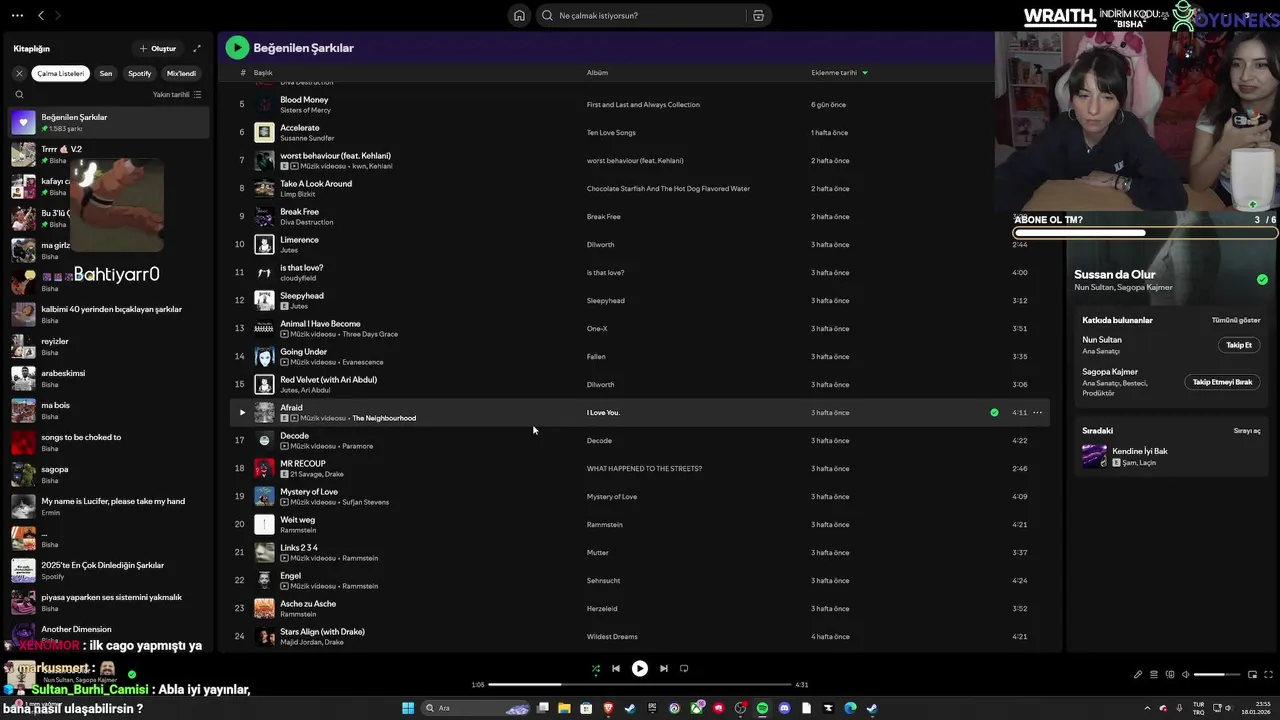Open 'kalbimi 40 yerinden bıçaklayan şarkılar' playlist

(x=109, y=314)
